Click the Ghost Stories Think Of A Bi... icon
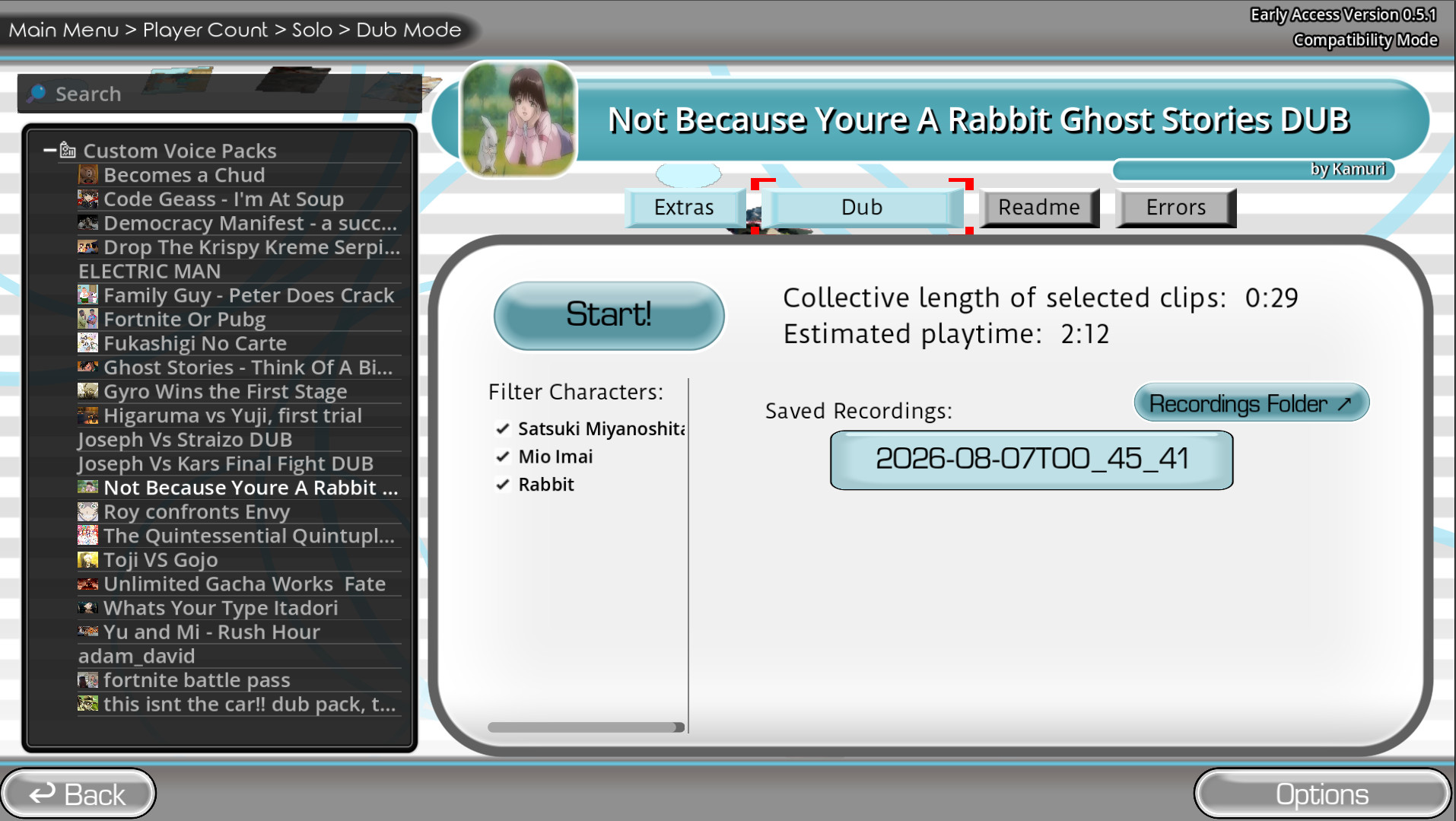The height and width of the screenshot is (821, 1456). pos(87,368)
